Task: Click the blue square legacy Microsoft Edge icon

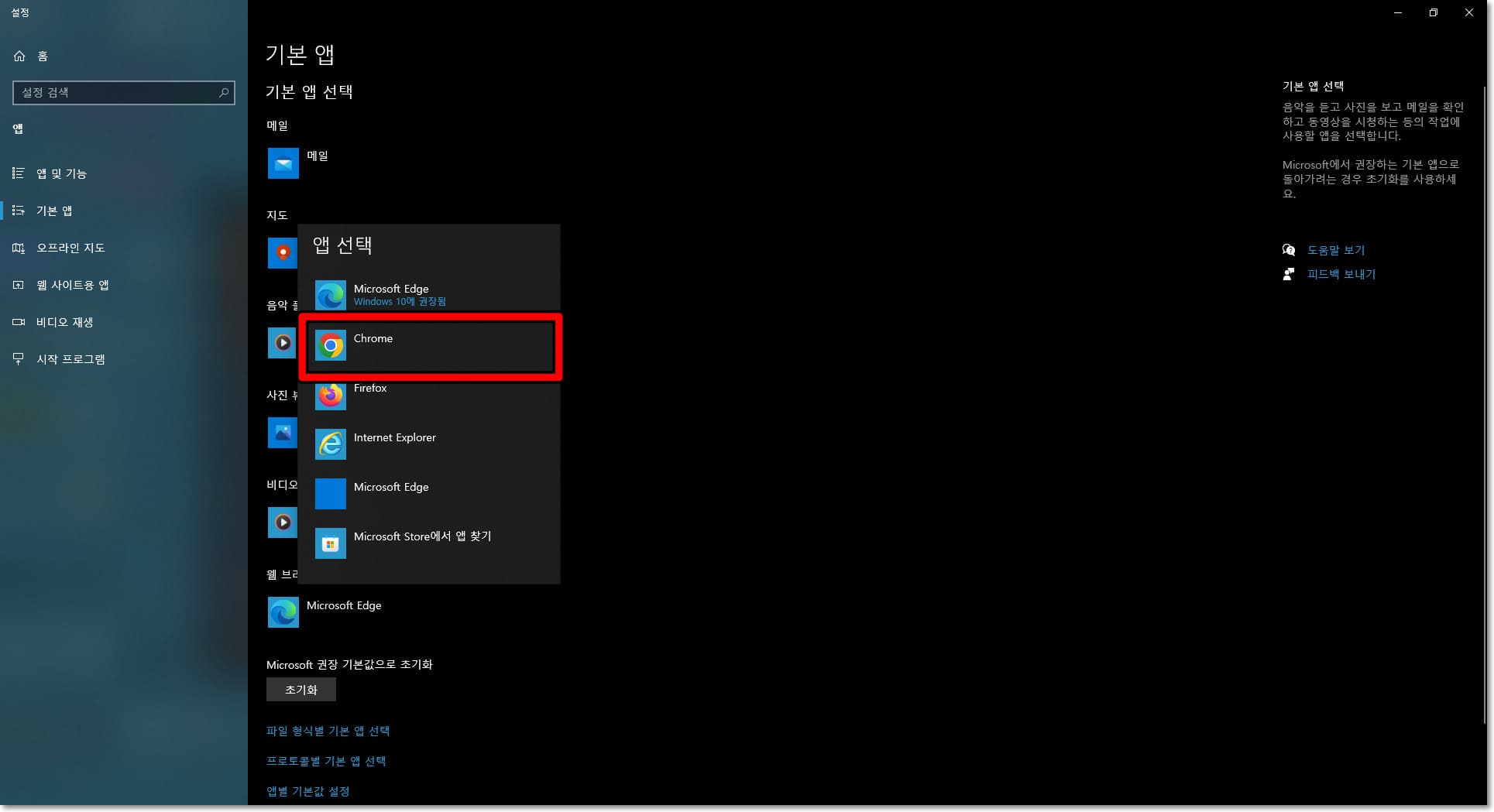Action: pyautogui.click(x=331, y=494)
